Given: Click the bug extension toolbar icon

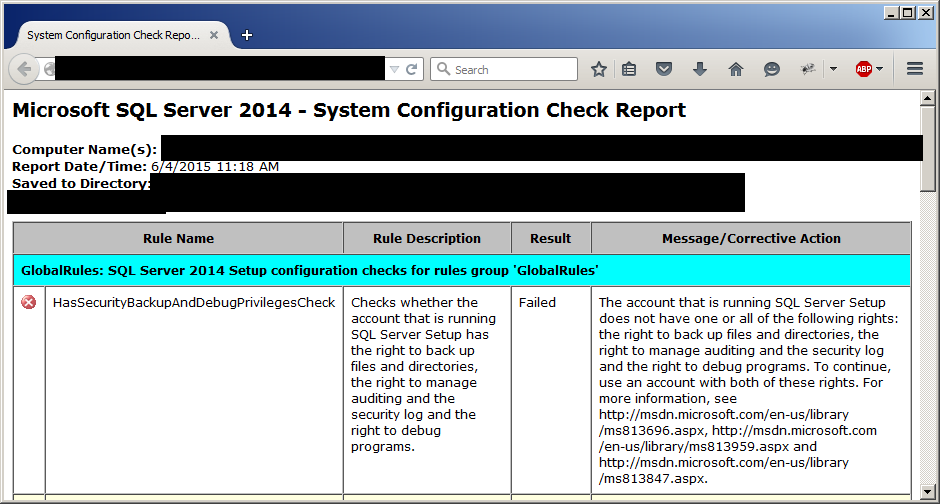Looking at the screenshot, I should 808,70.
